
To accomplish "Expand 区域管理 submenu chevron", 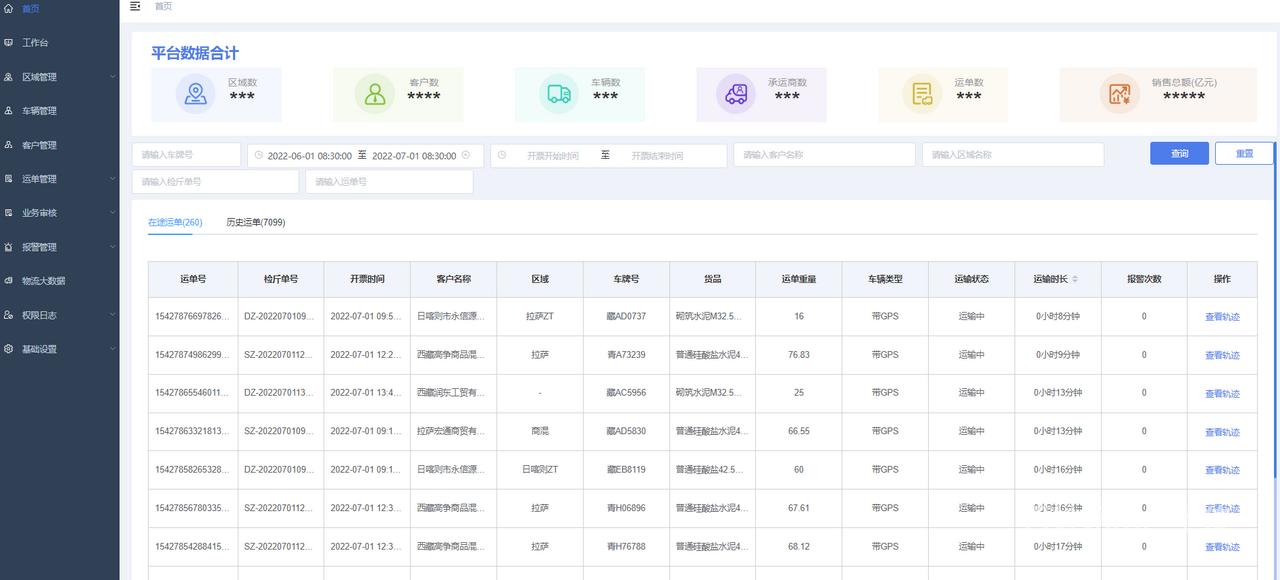I will [x=112, y=77].
